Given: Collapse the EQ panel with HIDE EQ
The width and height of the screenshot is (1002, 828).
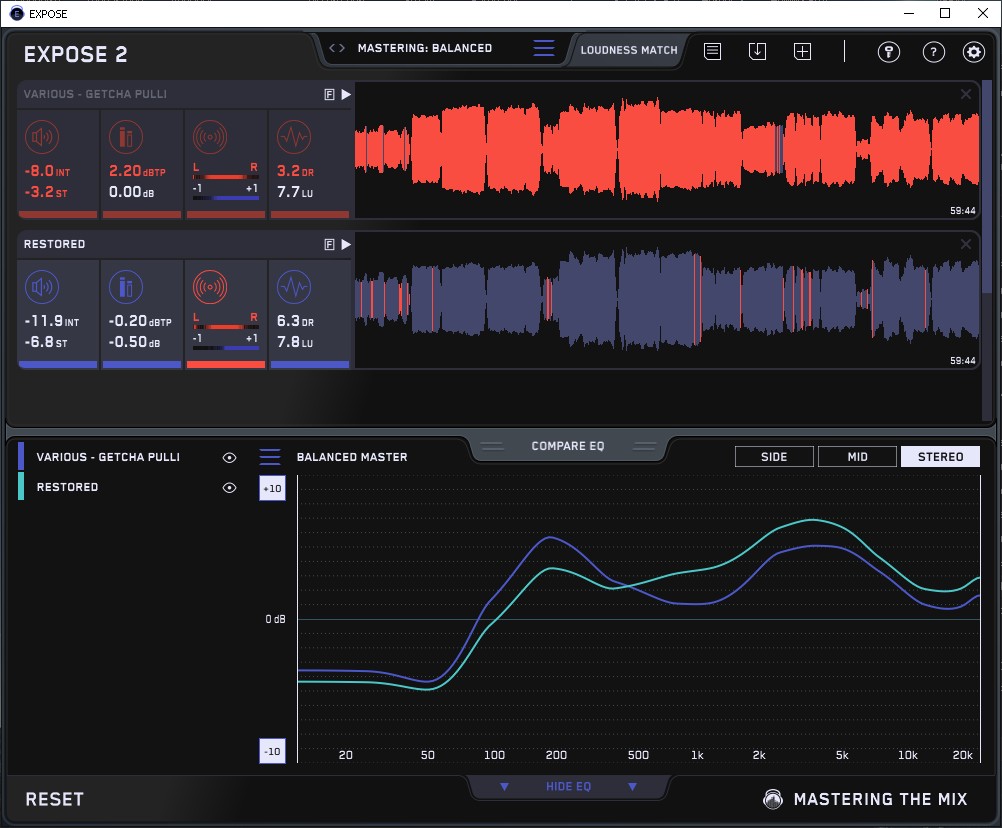Looking at the screenshot, I should tap(568, 787).
